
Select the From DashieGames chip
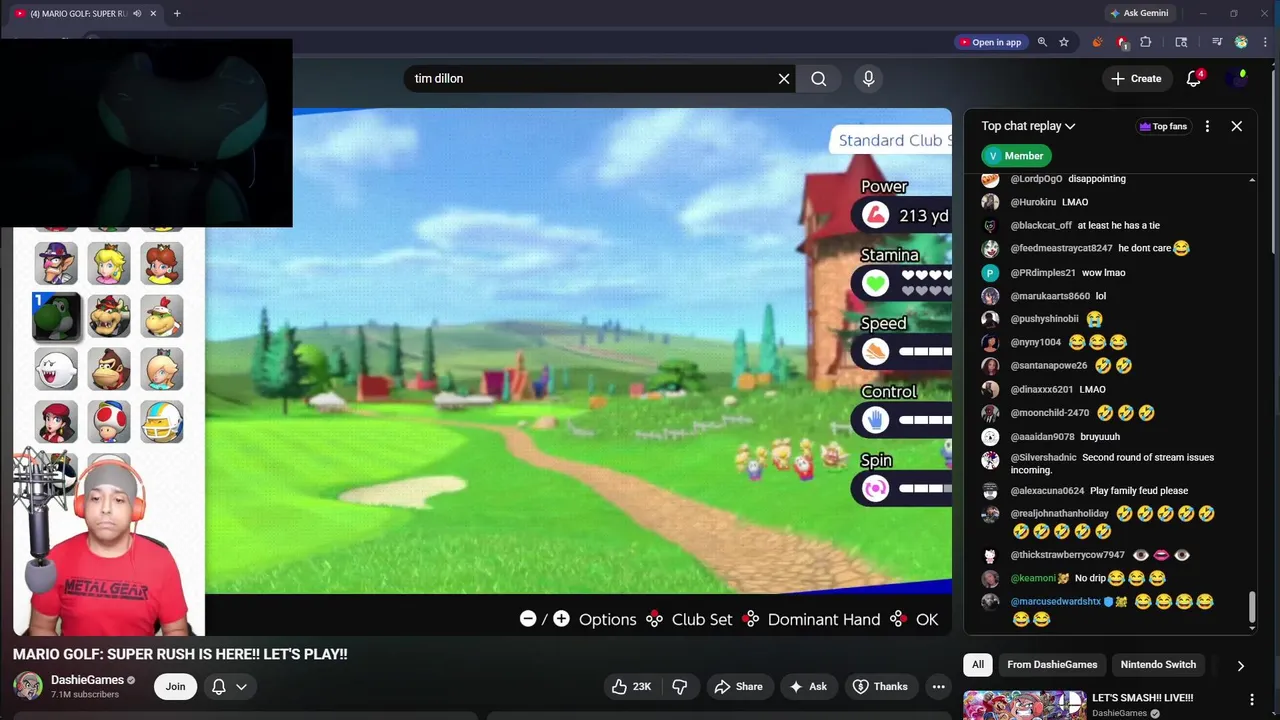pyautogui.click(x=1052, y=665)
